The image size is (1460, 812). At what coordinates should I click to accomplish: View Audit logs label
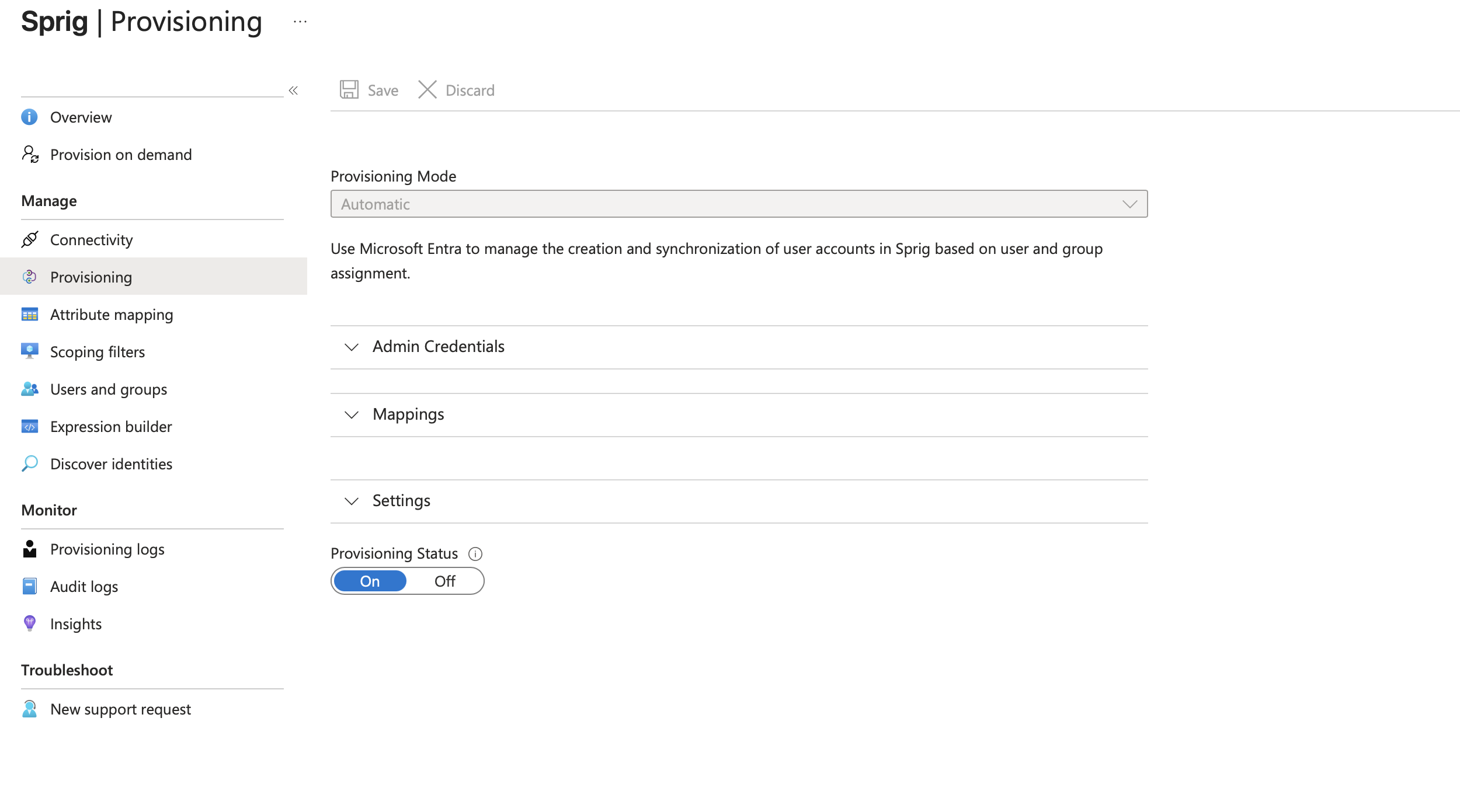(84, 587)
